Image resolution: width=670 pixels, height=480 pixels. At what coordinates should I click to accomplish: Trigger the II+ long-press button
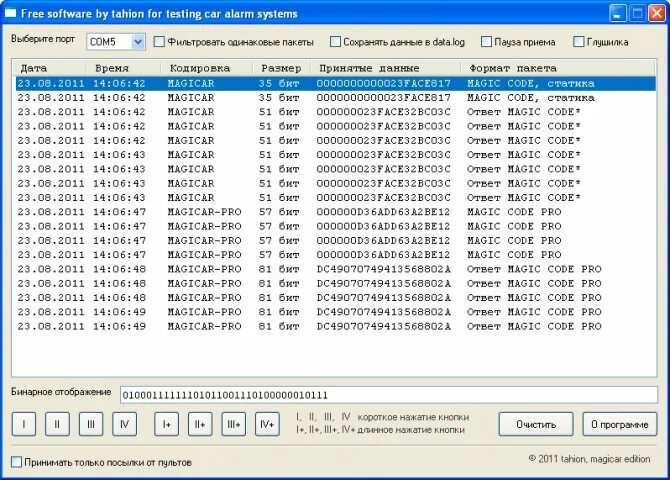click(x=200, y=424)
